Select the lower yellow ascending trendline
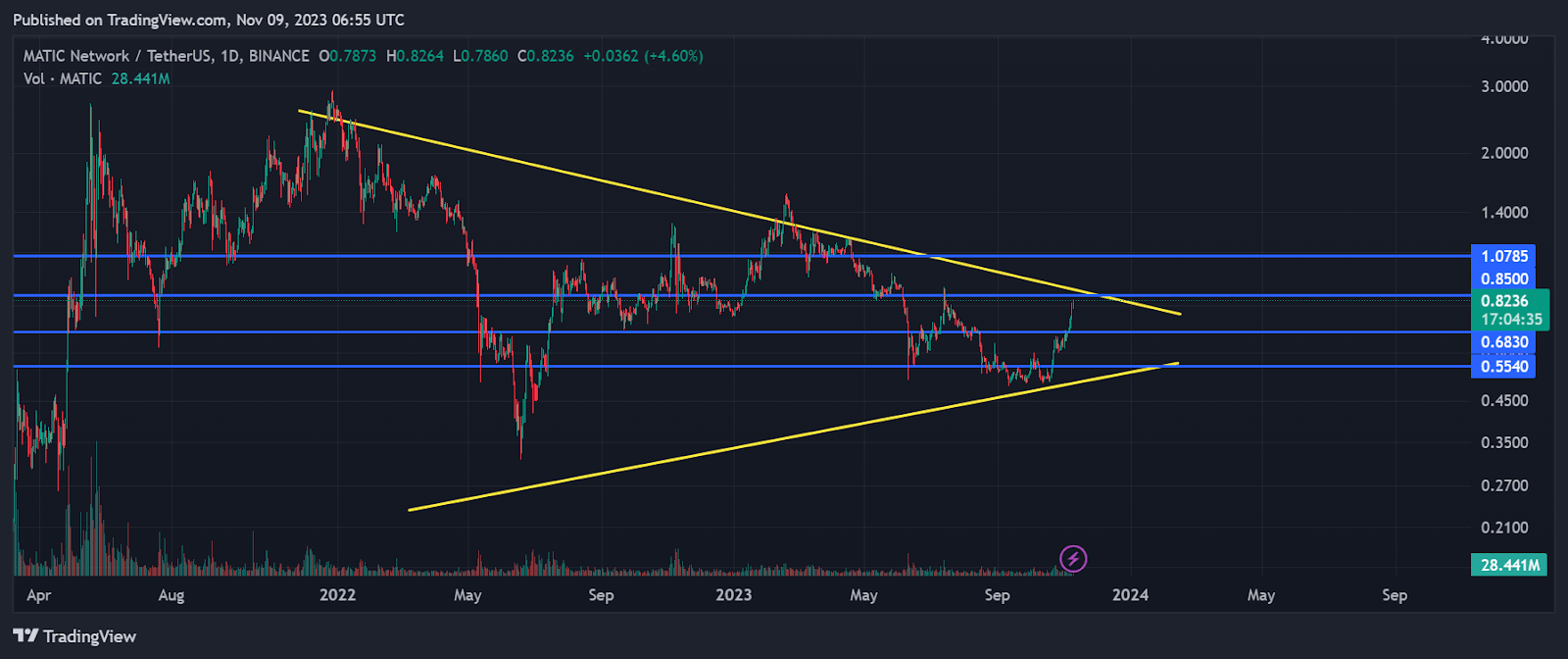 point(794,436)
